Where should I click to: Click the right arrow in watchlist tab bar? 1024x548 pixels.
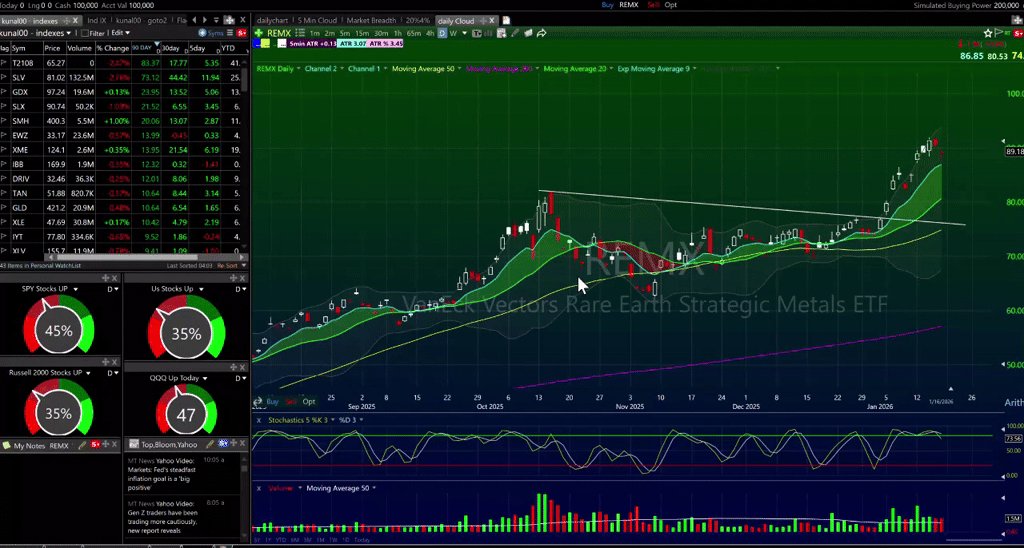pos(204,20)
